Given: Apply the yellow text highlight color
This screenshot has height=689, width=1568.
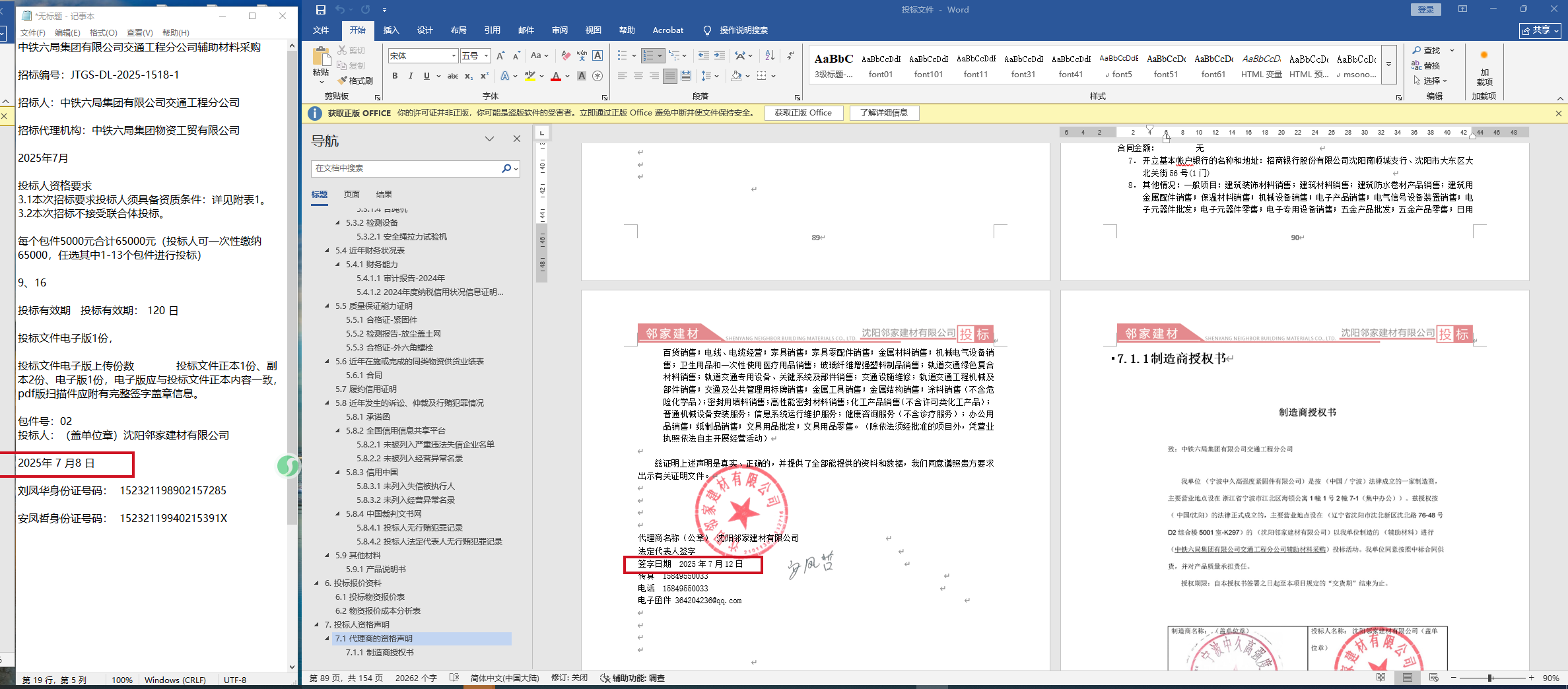Looking at the screenshot, I should (529, 76).
